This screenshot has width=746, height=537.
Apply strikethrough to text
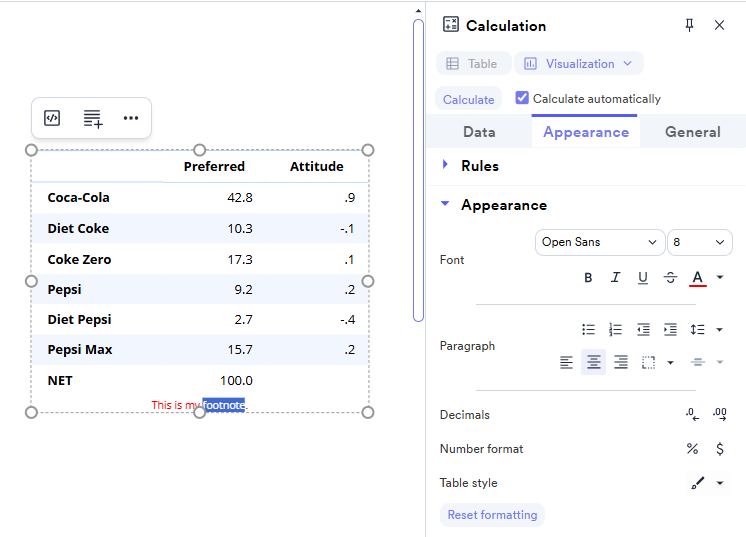click(x=670, y=278)
